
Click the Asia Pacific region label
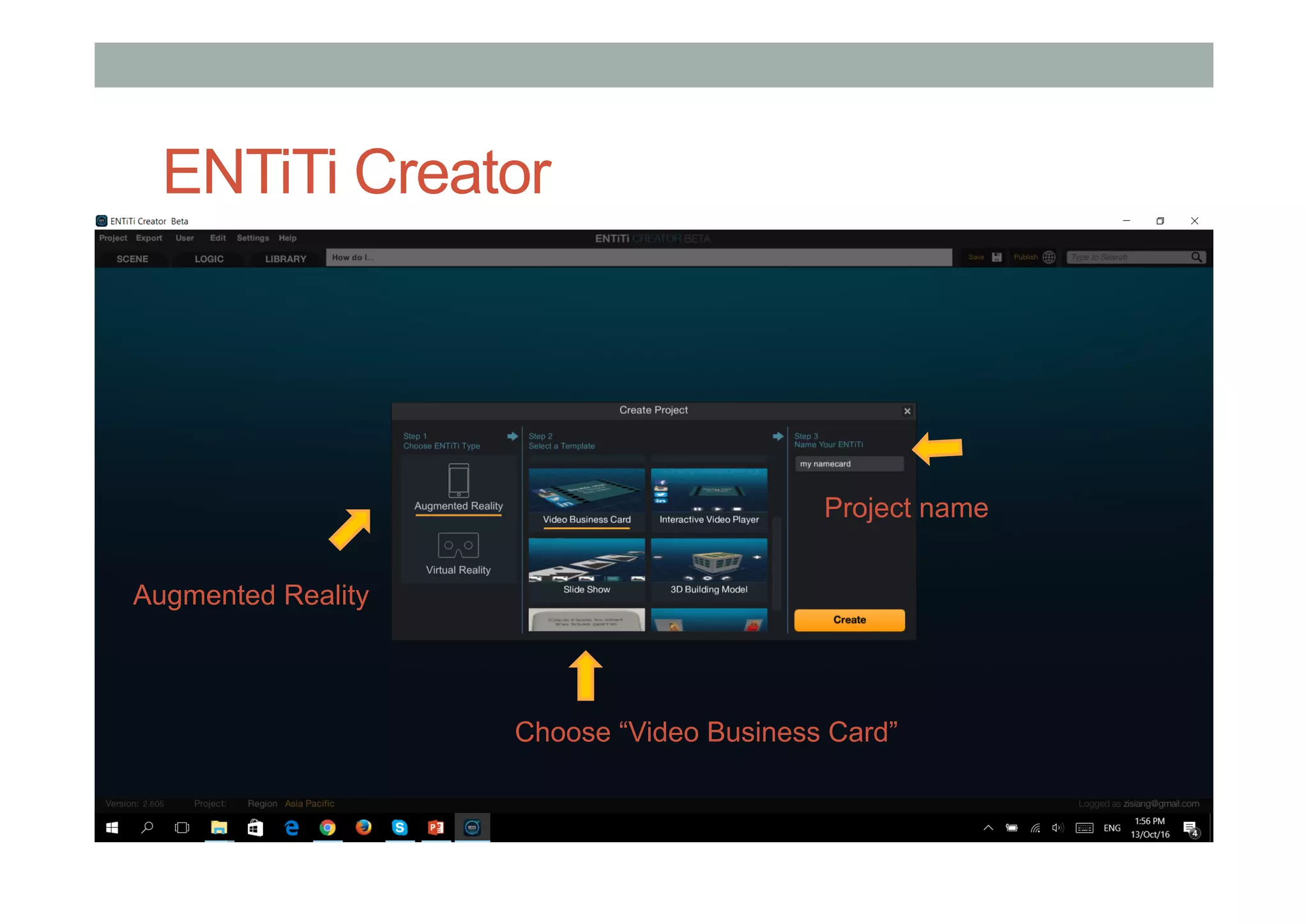(x=310, y=803)
